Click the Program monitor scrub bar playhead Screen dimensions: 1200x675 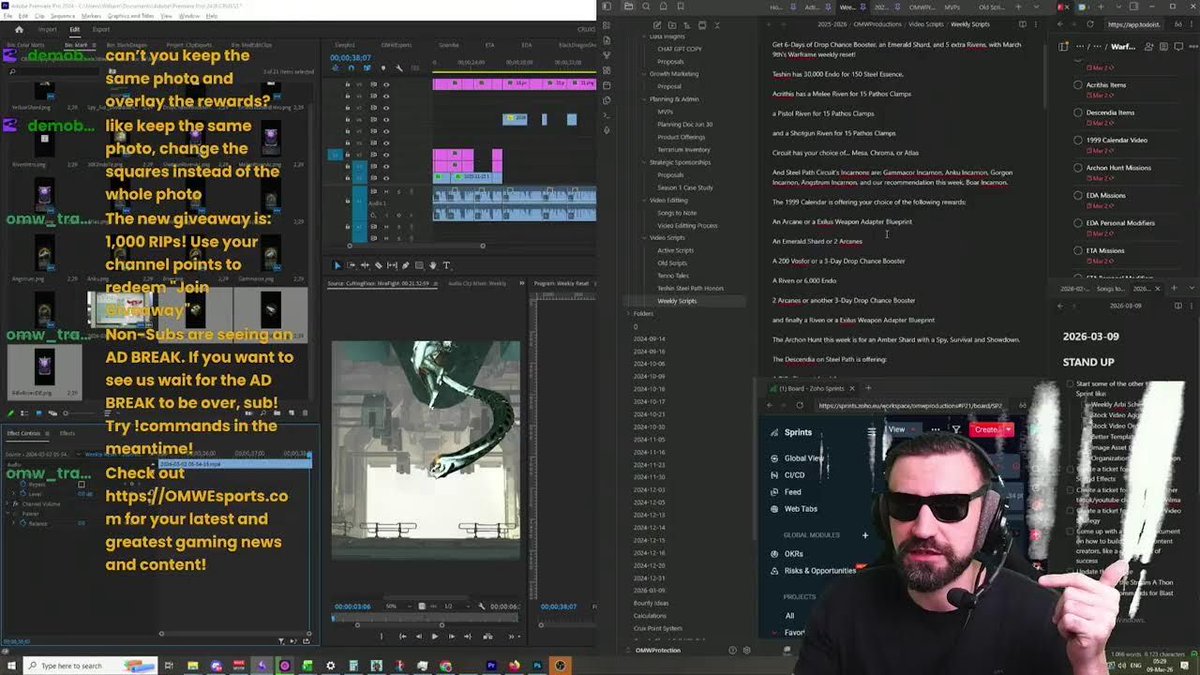point(333,618)
